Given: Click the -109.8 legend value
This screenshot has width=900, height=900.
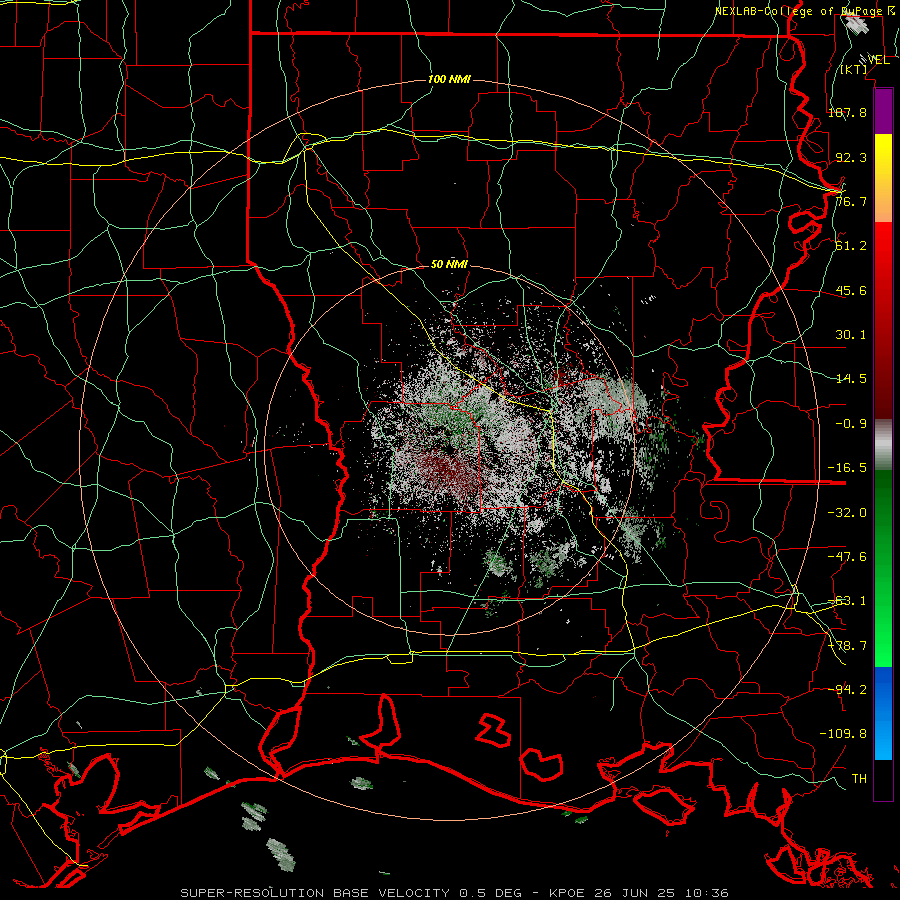Looking at the screenshot, I should 843,734.
